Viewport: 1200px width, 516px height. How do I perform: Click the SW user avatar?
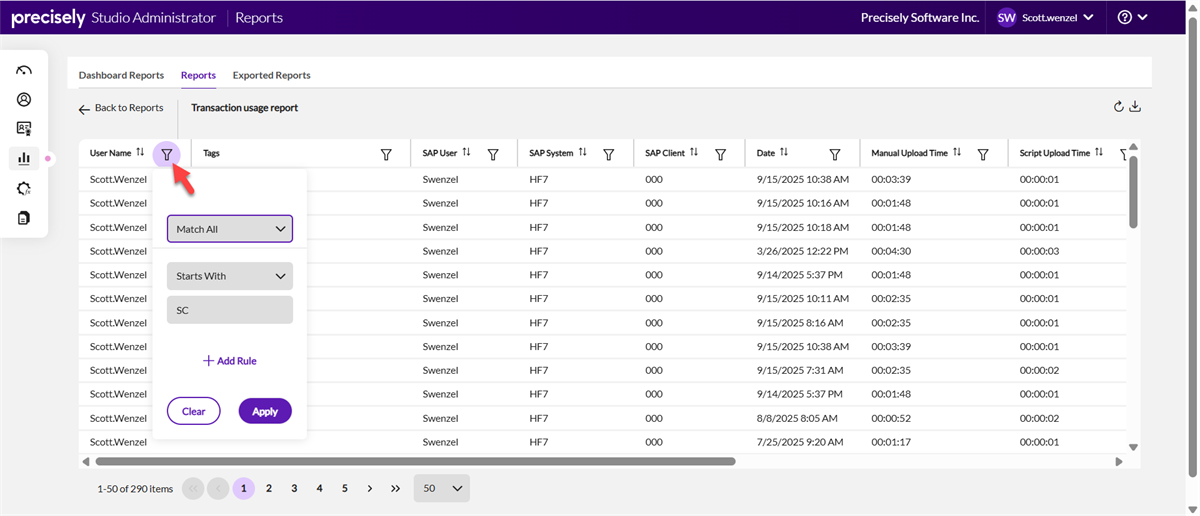click(x=1006, y=17)
